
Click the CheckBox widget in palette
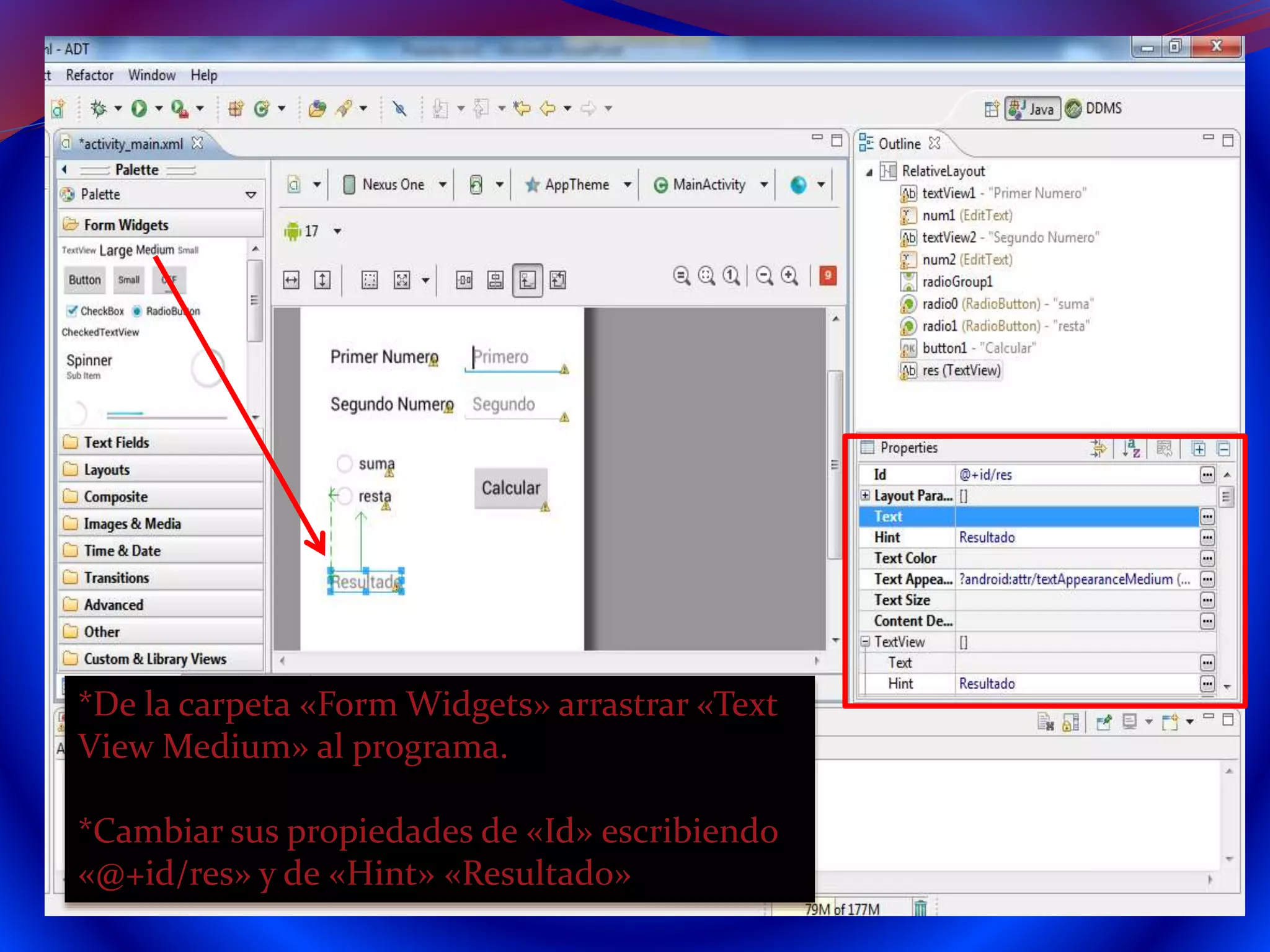point(95,311)
